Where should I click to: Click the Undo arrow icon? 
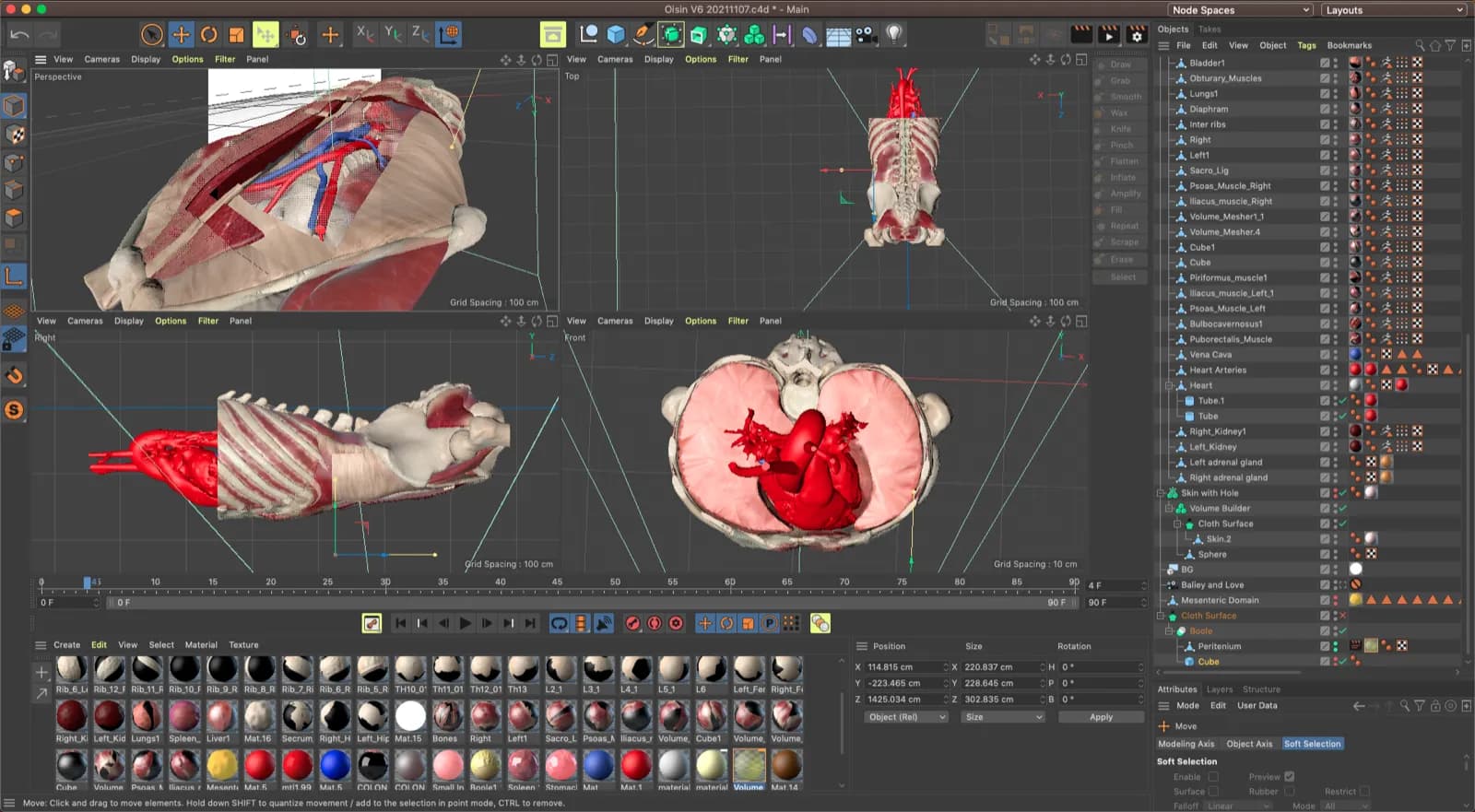pos(19,35)
